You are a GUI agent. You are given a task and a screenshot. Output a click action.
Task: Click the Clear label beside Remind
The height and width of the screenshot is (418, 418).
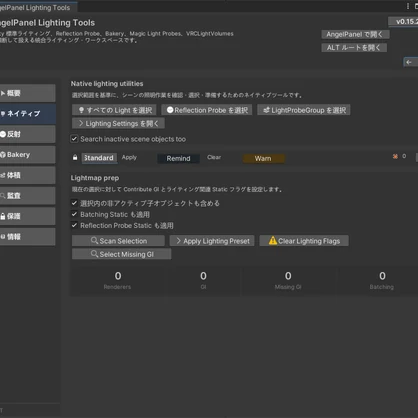tap(214, 157)
